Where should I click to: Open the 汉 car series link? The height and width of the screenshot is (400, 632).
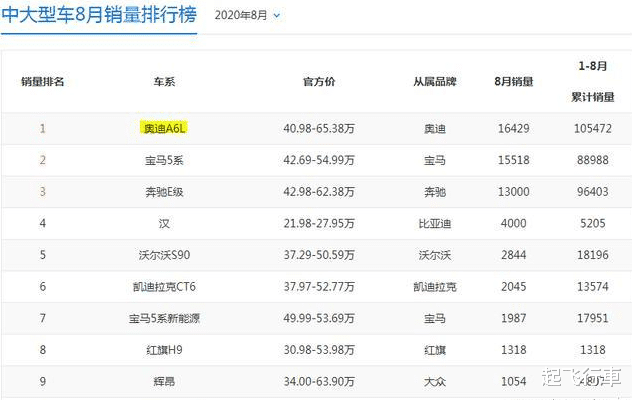tap(164, 223)
